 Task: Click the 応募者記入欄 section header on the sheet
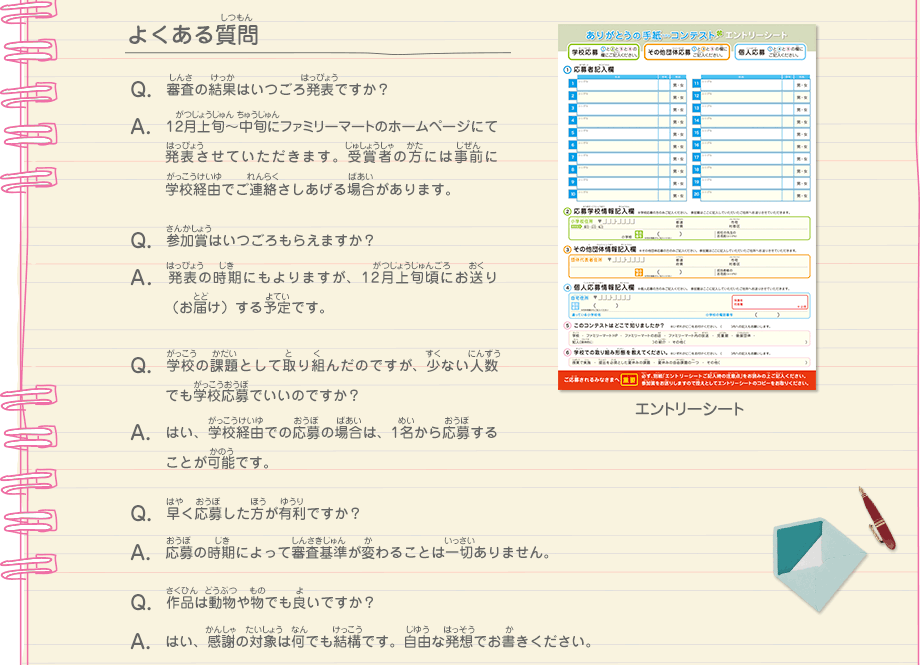[598, 70]
